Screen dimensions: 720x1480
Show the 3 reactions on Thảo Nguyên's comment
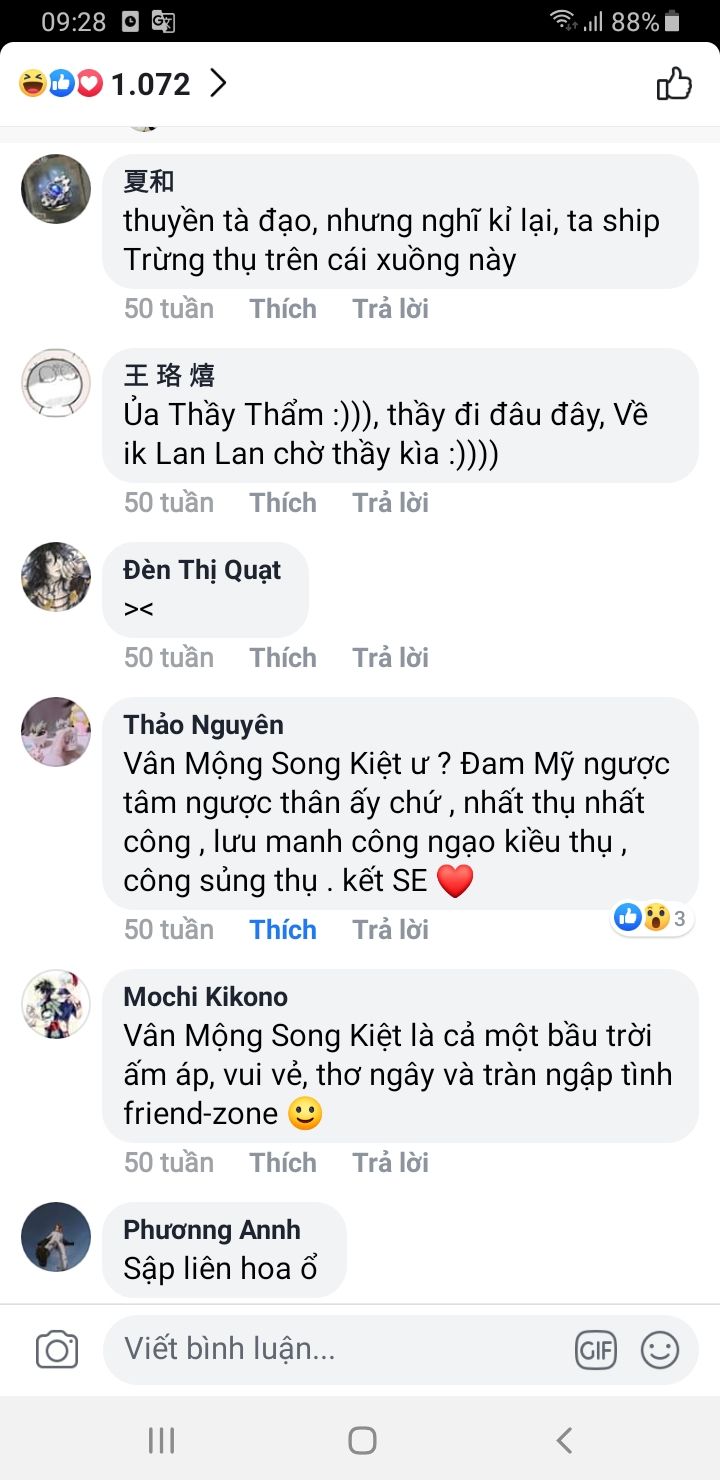(x=652, y=917)
